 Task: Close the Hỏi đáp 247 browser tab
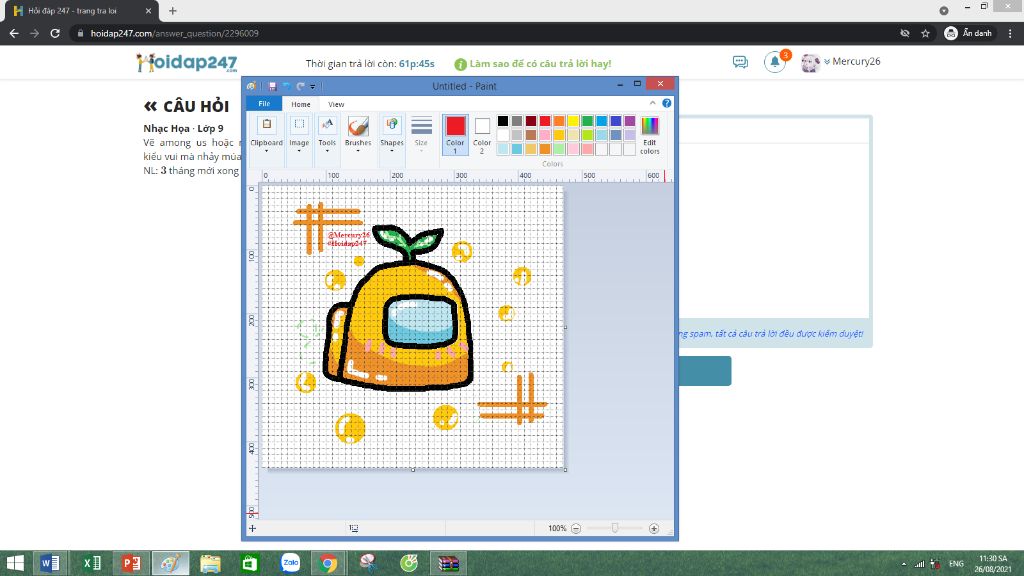point(148,11)
